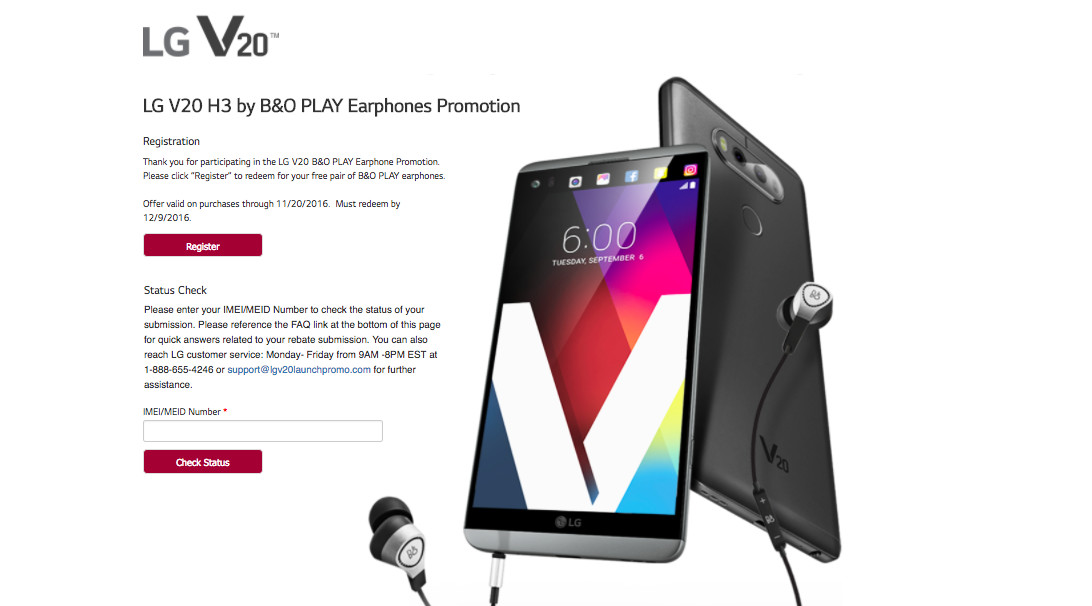Focus the IMEI/MEID Number input field
This screenshot has width=1092, height=606.
[x=263, y=431]
